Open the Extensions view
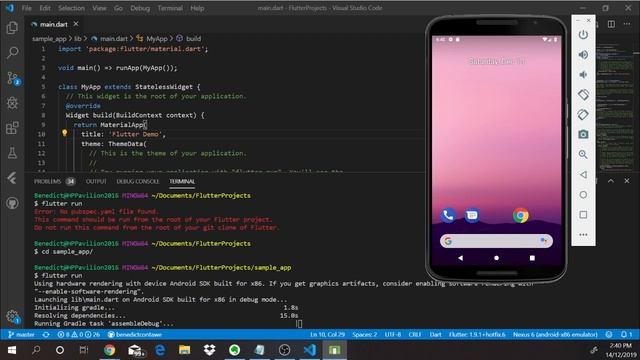 12,128
